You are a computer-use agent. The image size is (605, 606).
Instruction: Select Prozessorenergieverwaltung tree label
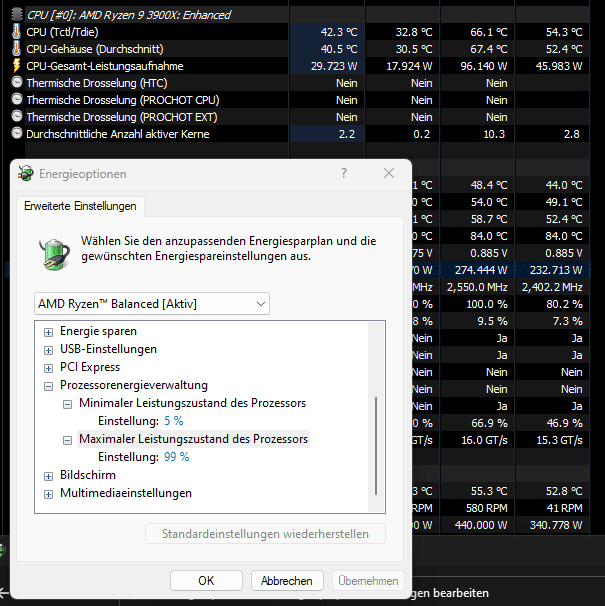click(x=134, y=385)
